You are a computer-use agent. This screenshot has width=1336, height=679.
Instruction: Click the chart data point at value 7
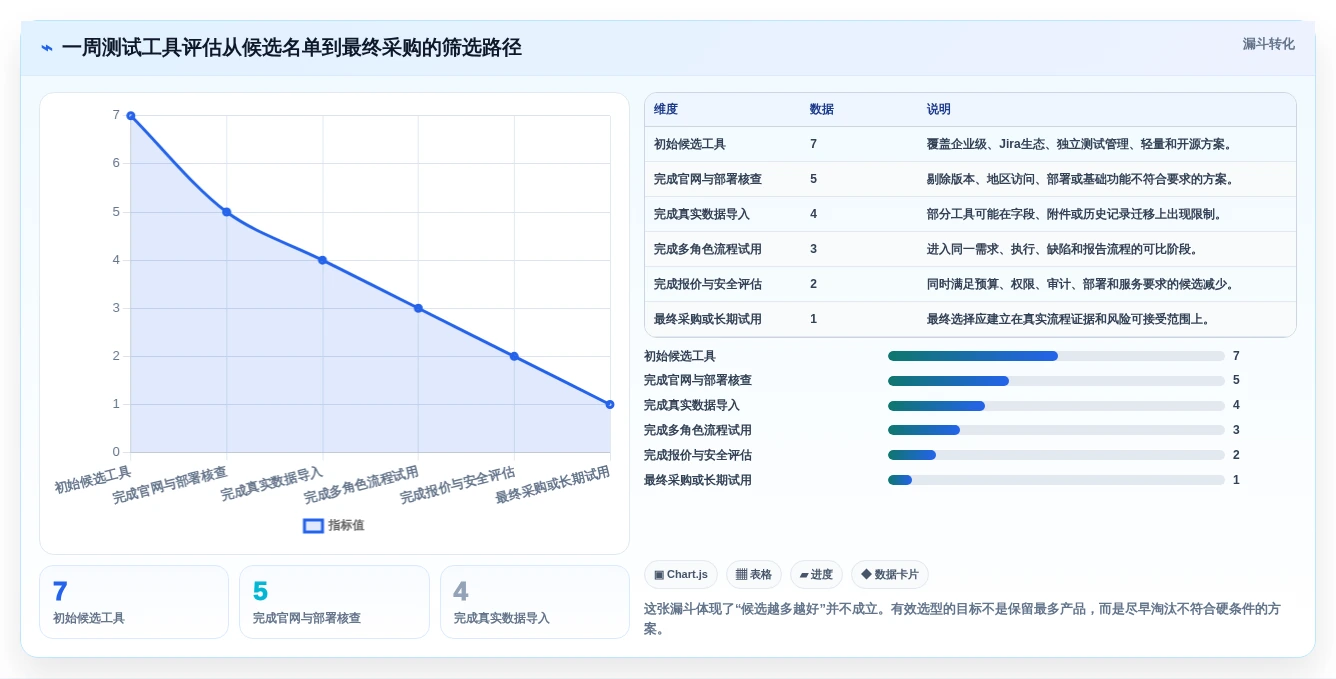click(131, 116)
